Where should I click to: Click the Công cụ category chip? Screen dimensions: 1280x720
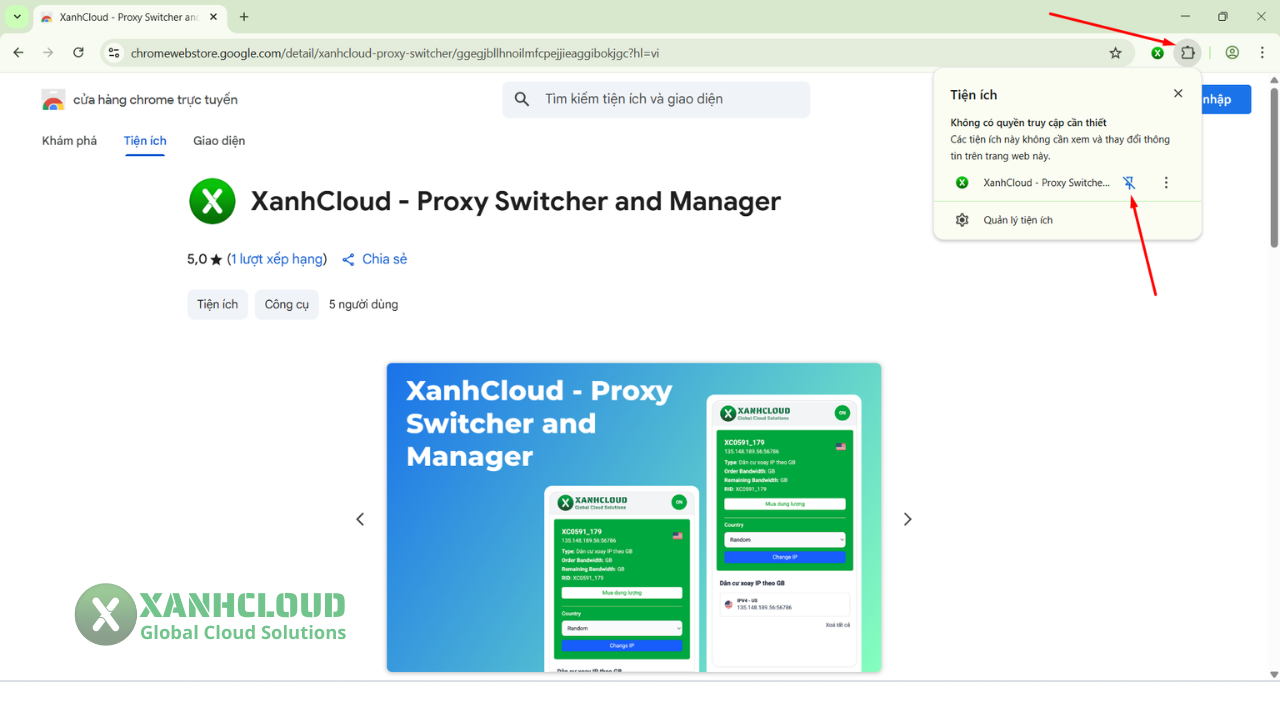[x=287, y=304]
